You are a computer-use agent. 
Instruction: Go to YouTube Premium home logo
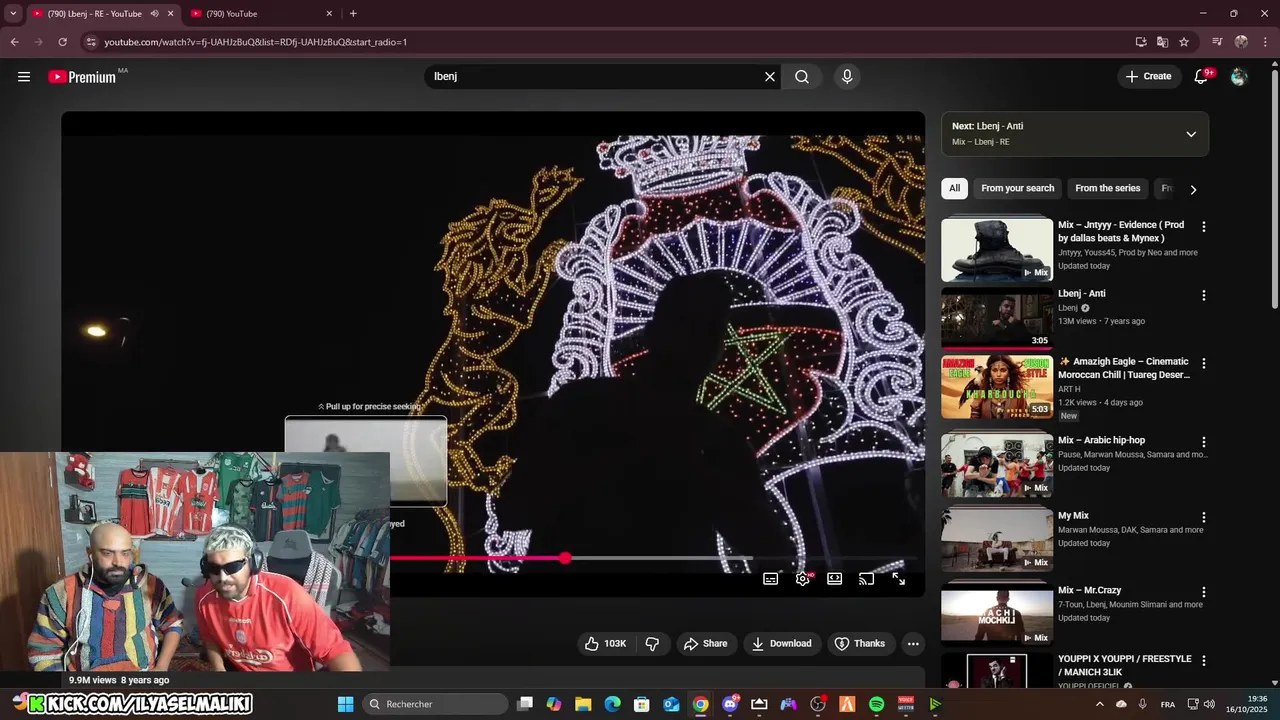click(x=82, y=77)
